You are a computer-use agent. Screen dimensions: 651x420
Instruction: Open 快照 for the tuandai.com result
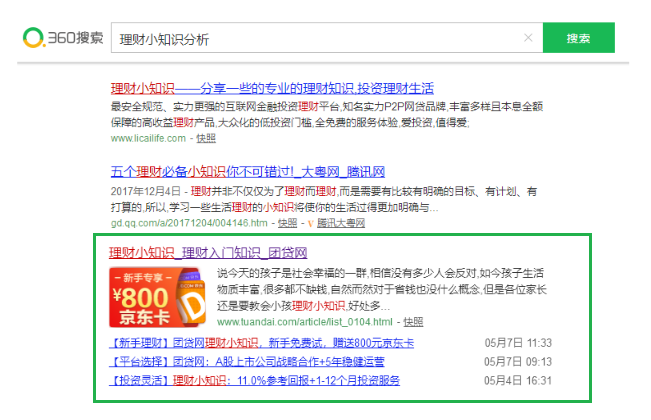(x=413, y=322)
